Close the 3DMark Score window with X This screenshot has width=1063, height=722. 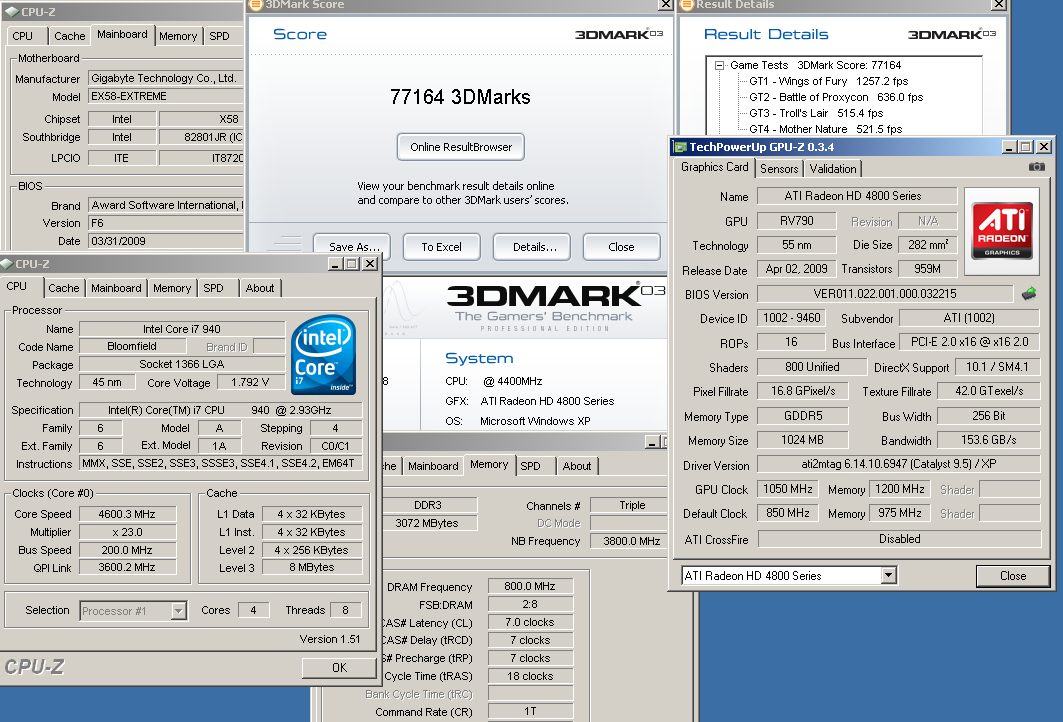pos(666,5)
